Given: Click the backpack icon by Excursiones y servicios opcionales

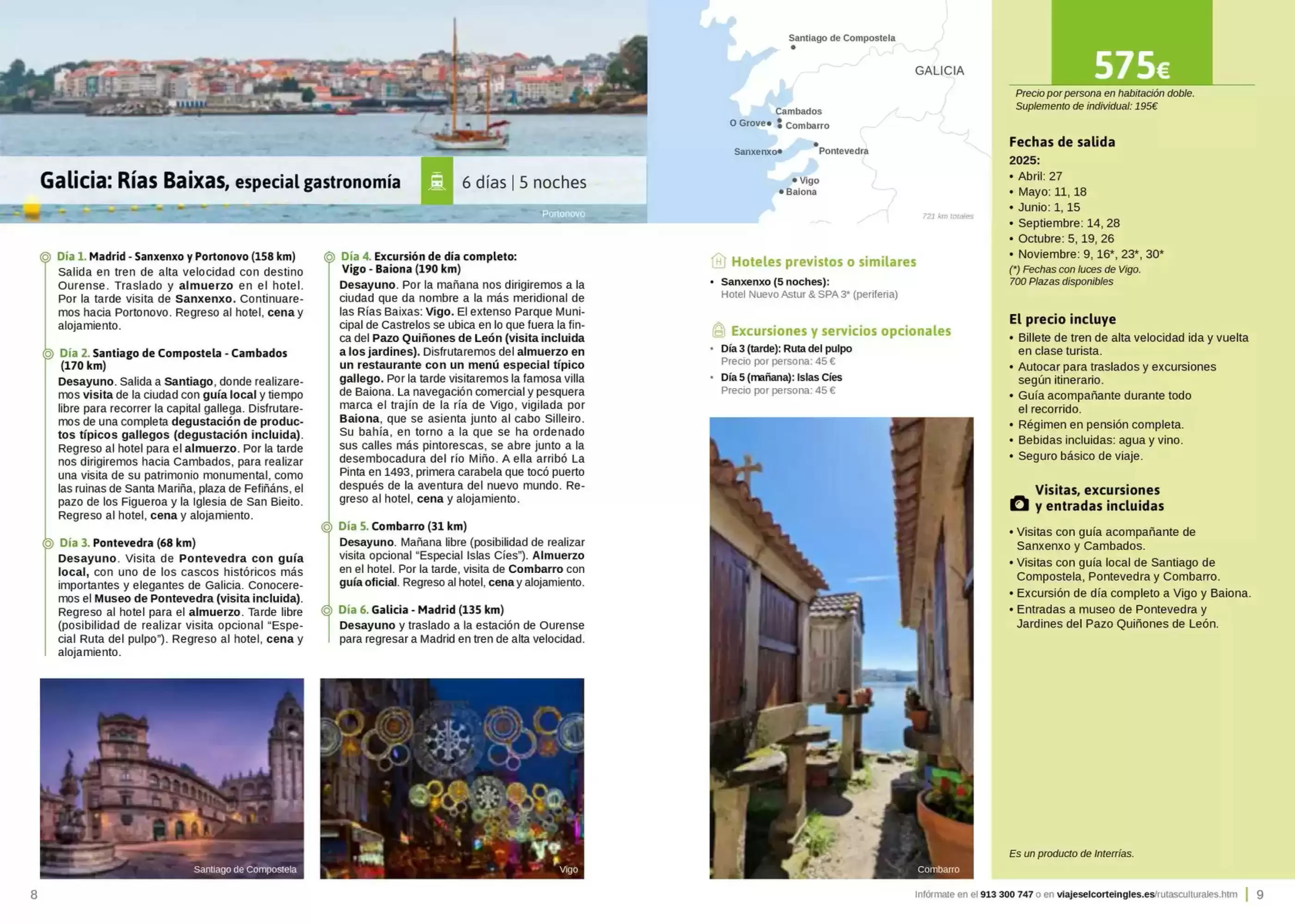Looking at the screenshot, I should click(718, 330).
